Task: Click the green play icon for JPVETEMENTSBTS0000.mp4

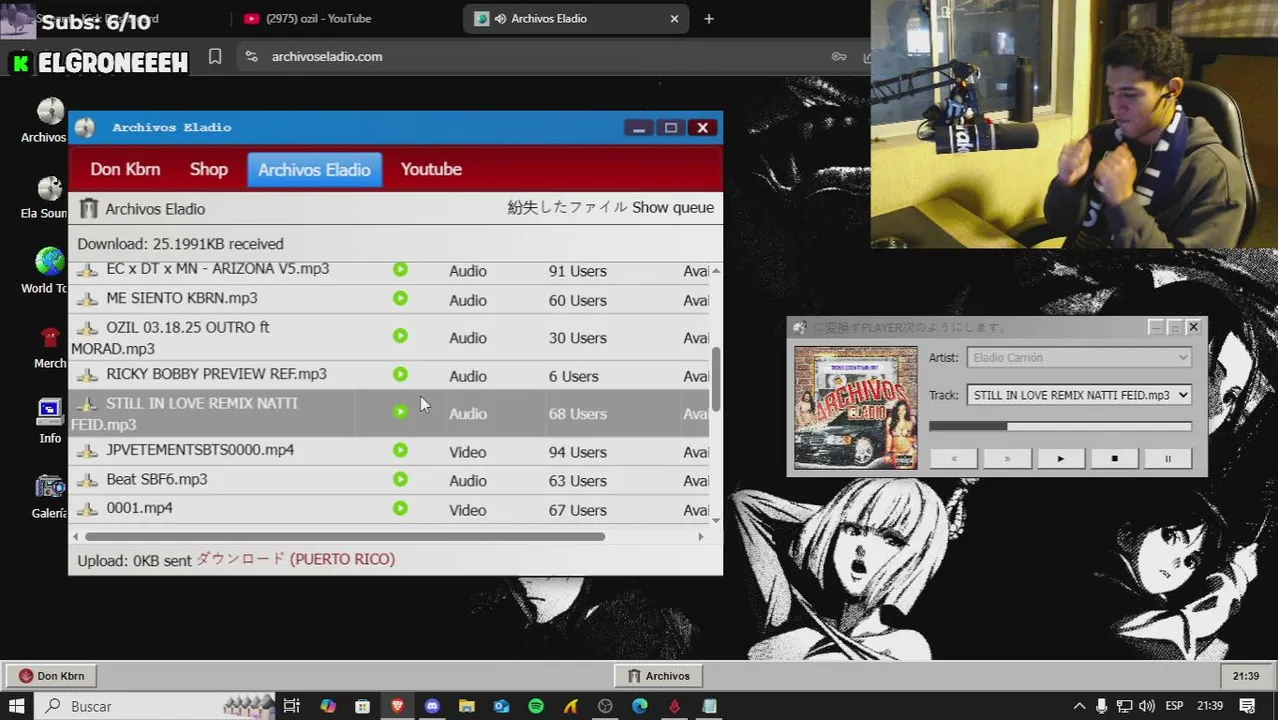Action: click(x=400, y=450)
